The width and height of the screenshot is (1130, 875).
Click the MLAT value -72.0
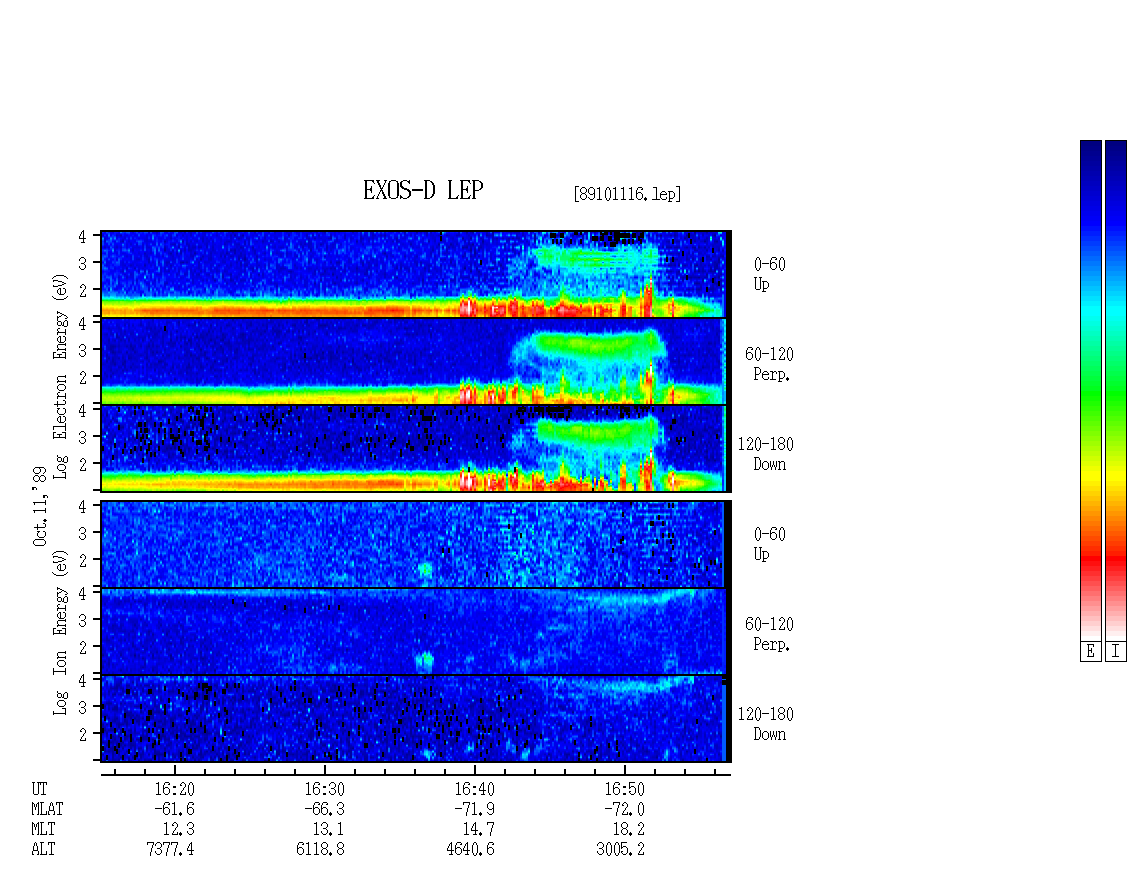[x=623, y=809]
